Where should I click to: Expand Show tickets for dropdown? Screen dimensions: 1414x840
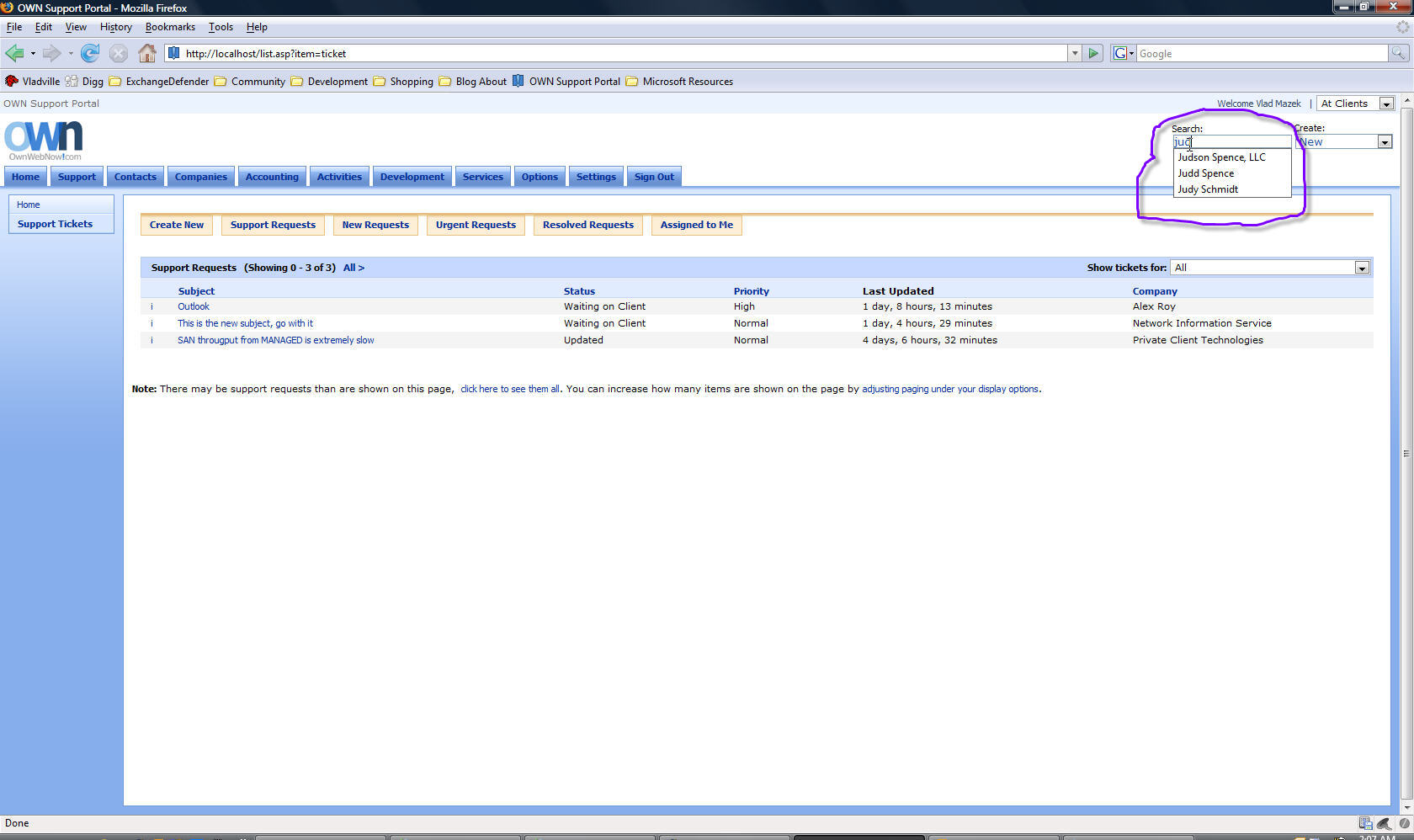1362,268
